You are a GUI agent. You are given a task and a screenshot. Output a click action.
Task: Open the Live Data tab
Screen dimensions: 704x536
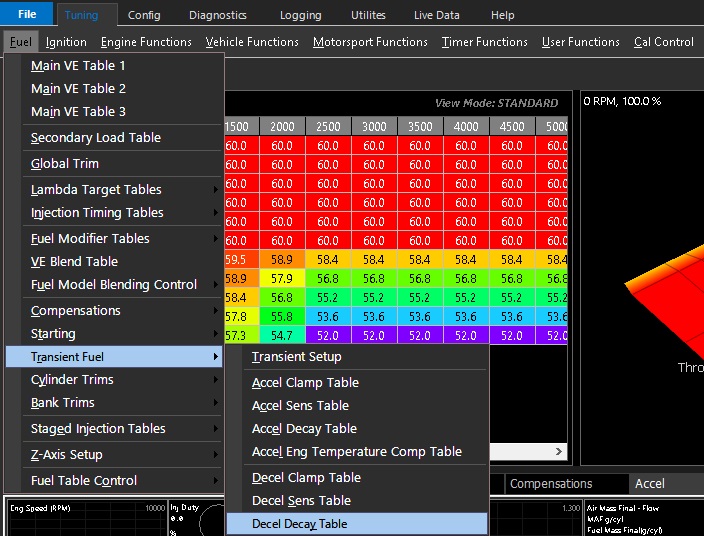point(436,15)
